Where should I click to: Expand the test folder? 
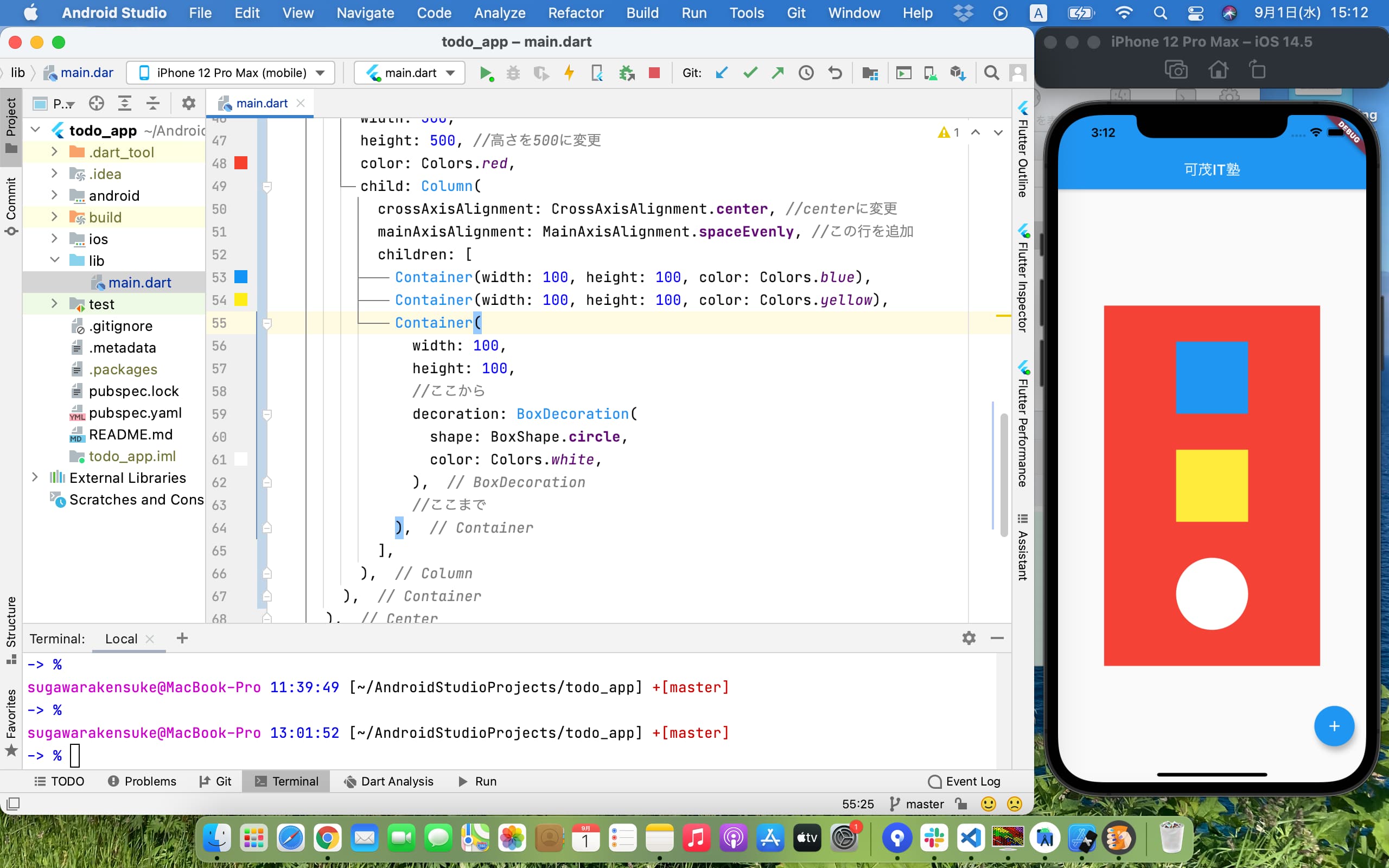(54, 304)
